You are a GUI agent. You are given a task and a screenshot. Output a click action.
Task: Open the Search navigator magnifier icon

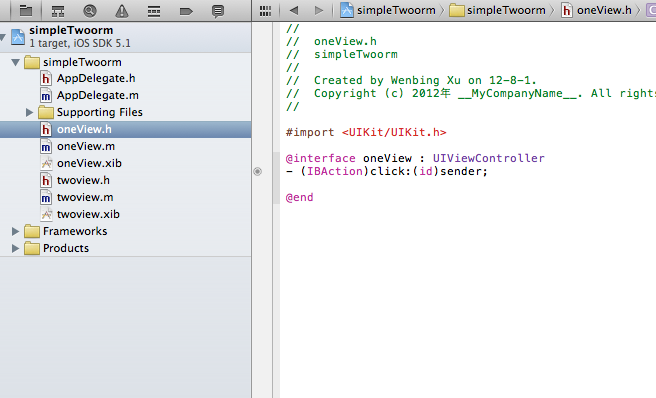click(x=90, y=11)
